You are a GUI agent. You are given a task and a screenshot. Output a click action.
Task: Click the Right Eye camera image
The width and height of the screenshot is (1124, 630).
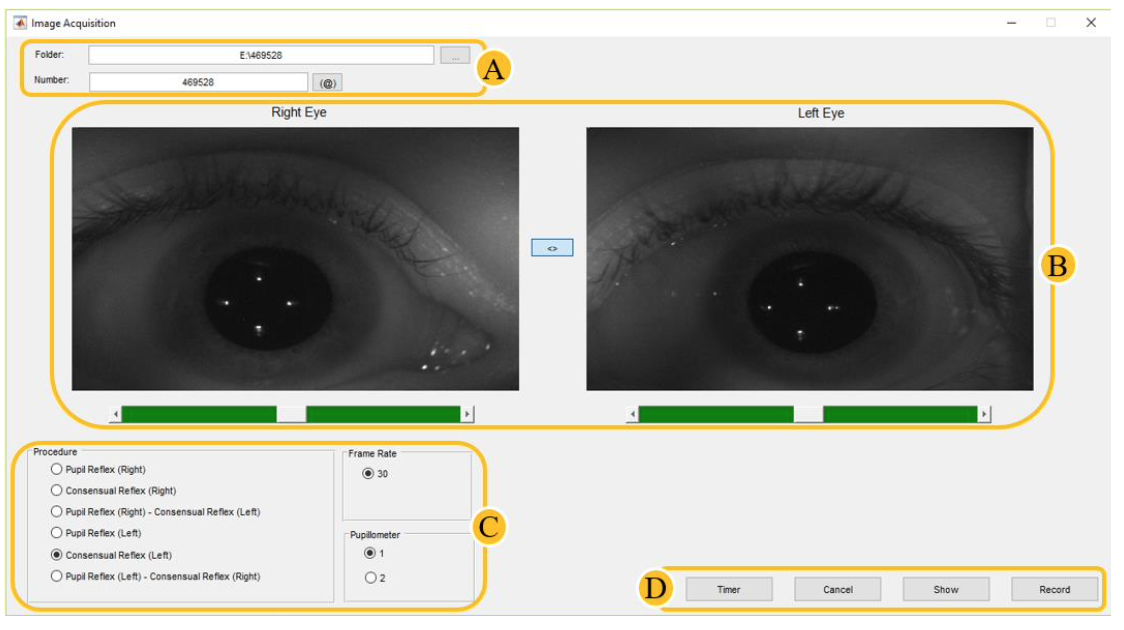point(295,259)
